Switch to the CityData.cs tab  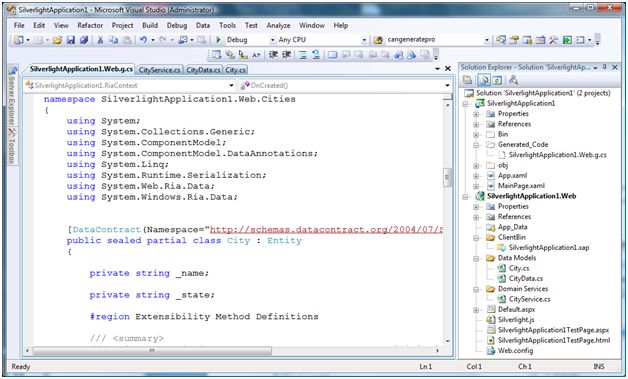203,70
